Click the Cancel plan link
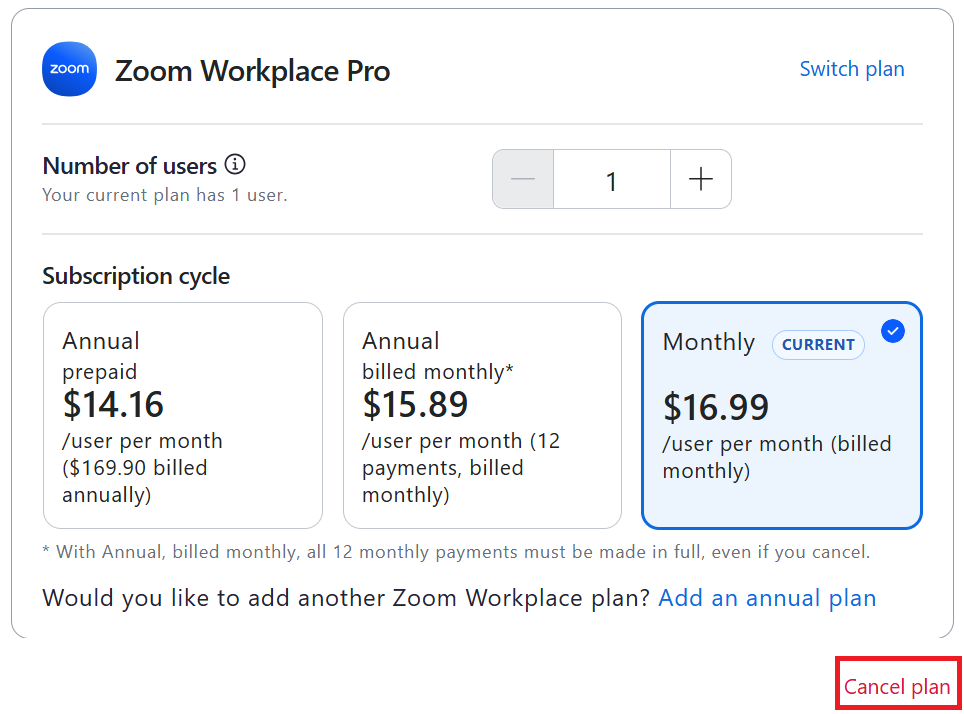 pyautogui.click(x=898, y=686)
